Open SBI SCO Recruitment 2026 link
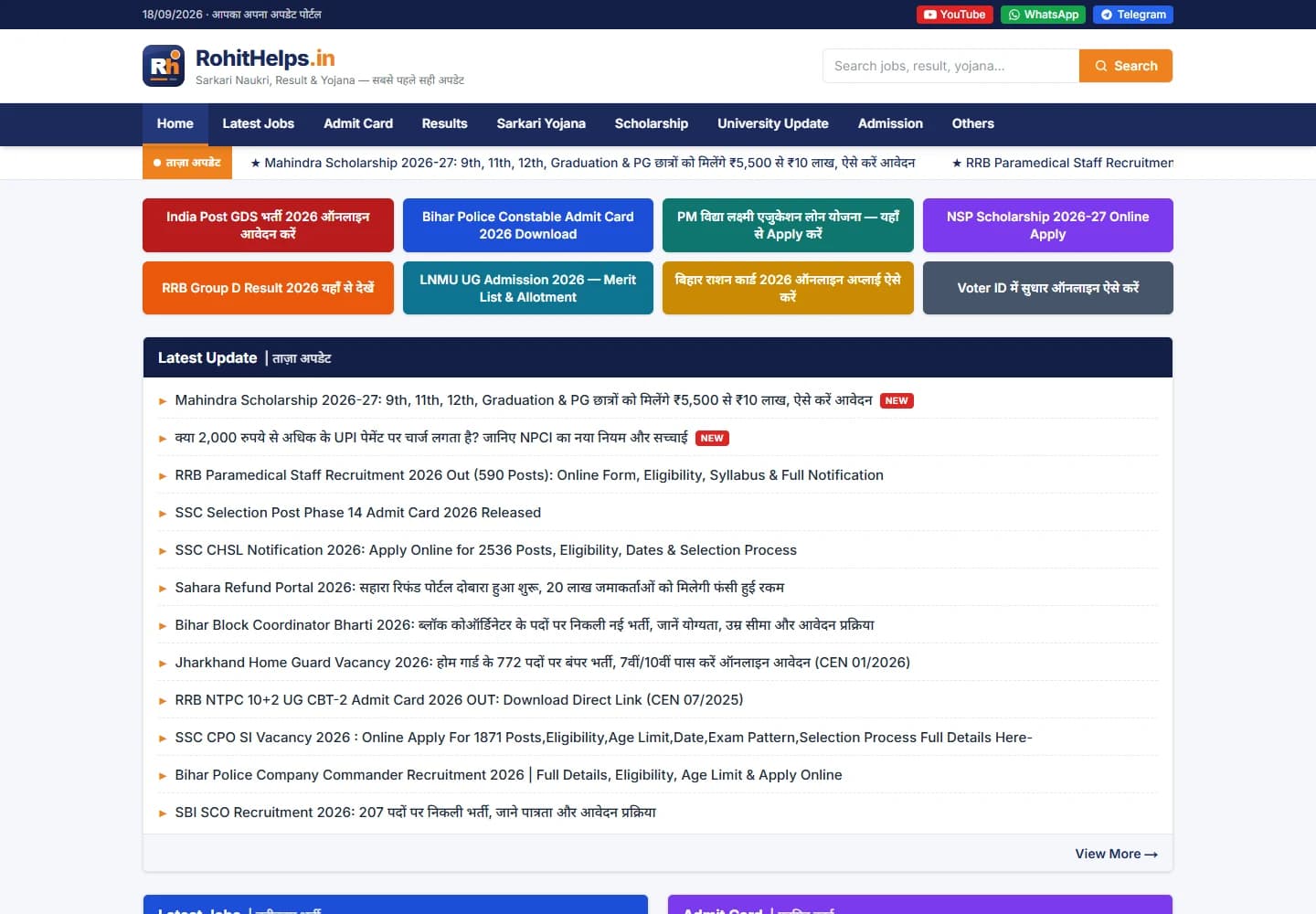Viewport: 1316px width, 914px height. tap(416, 813)
